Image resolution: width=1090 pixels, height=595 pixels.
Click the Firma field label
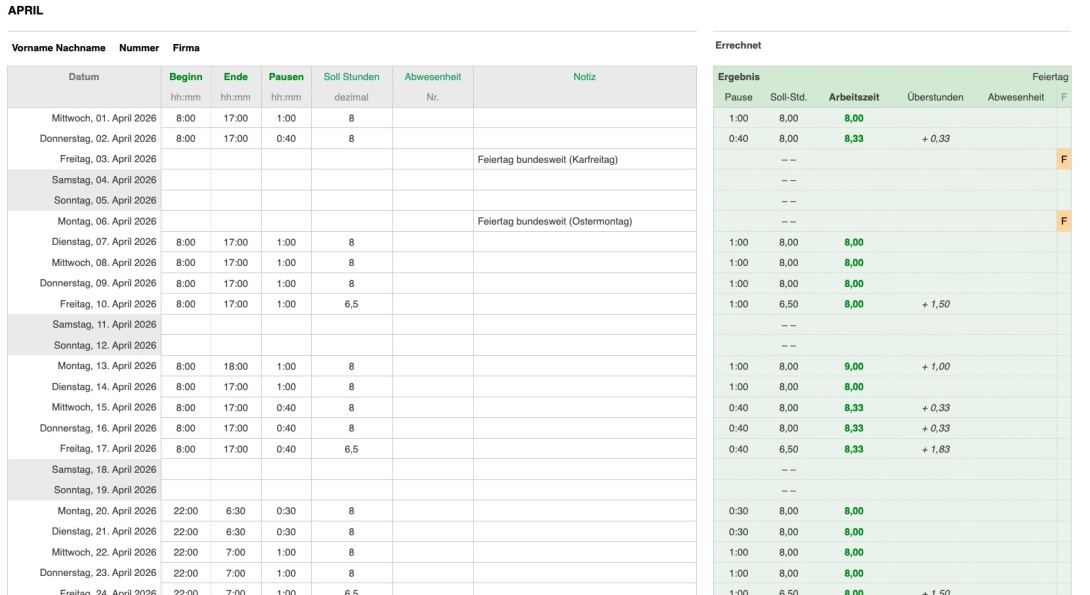click(x=186, y=48)
